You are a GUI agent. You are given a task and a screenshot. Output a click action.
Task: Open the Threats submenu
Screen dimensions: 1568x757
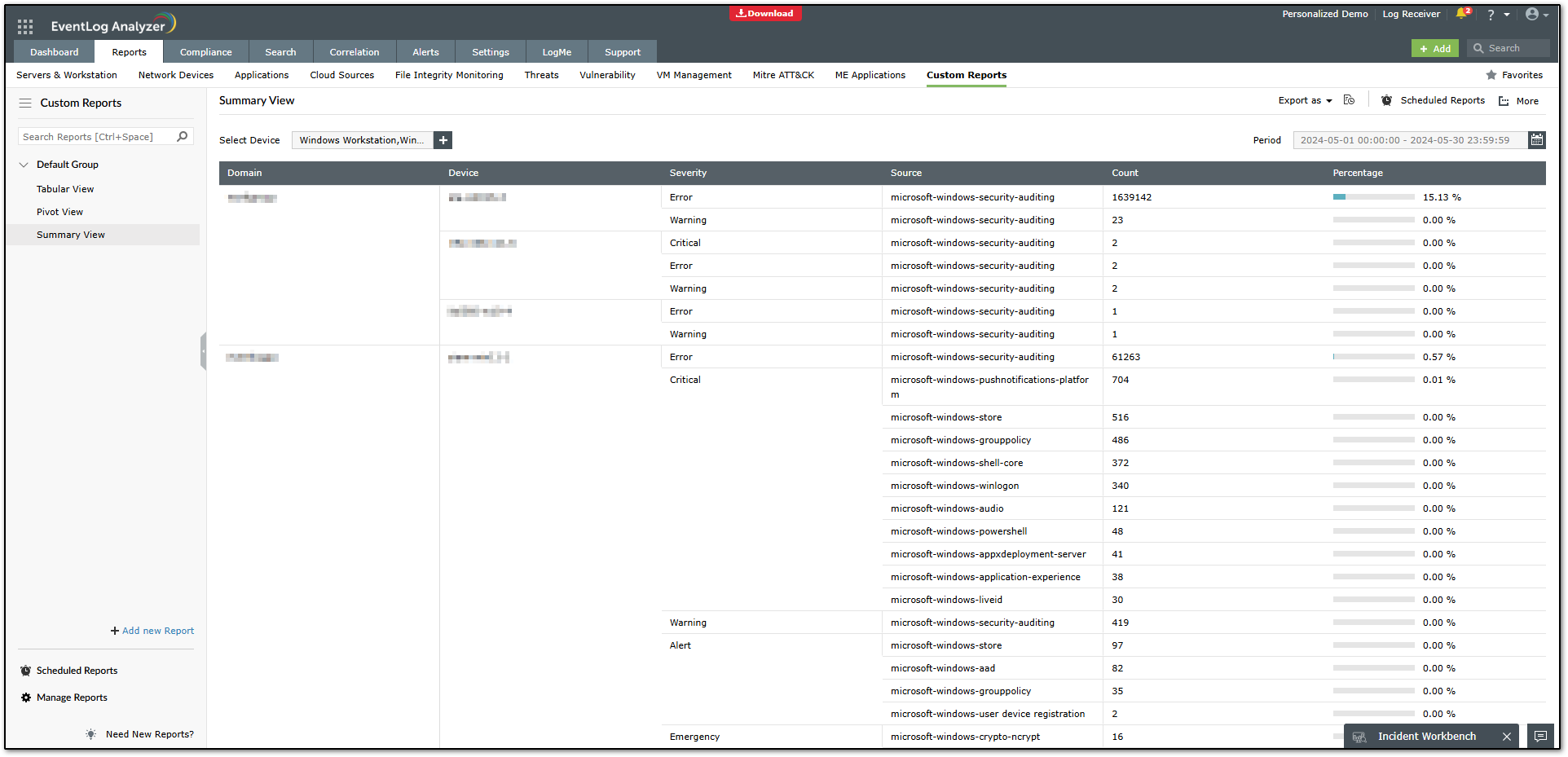pyautogui.click(x=542, y=75)
